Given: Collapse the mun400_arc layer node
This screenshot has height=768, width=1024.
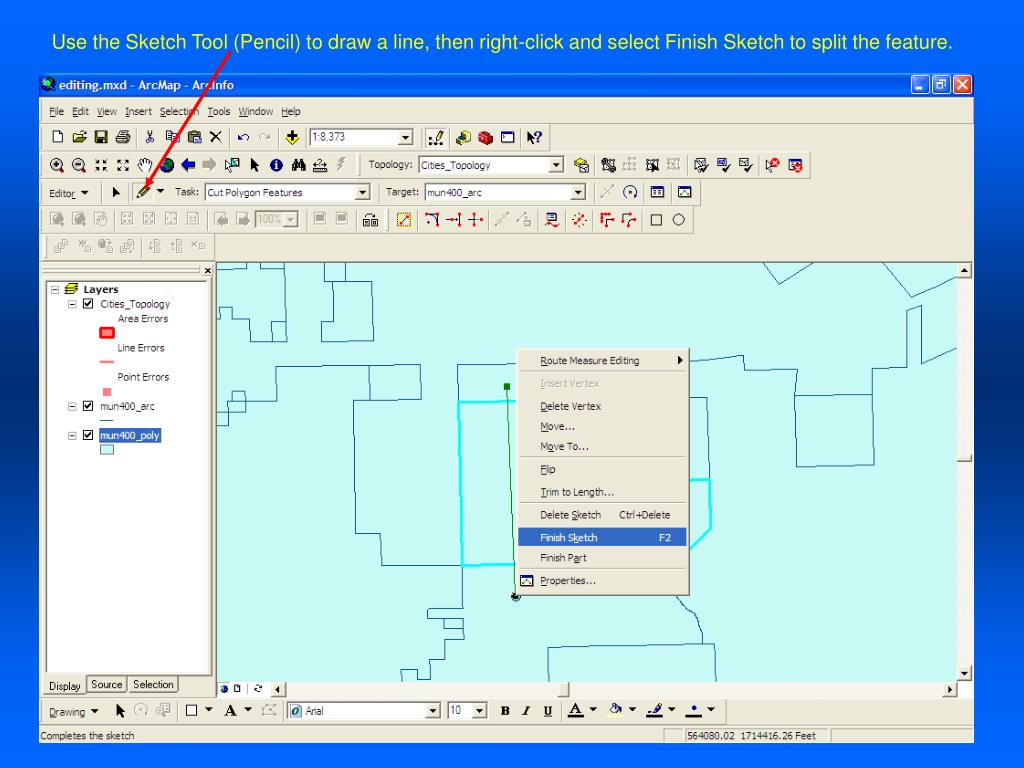Looking at the screenshot, I should click(x=72, y=406).
